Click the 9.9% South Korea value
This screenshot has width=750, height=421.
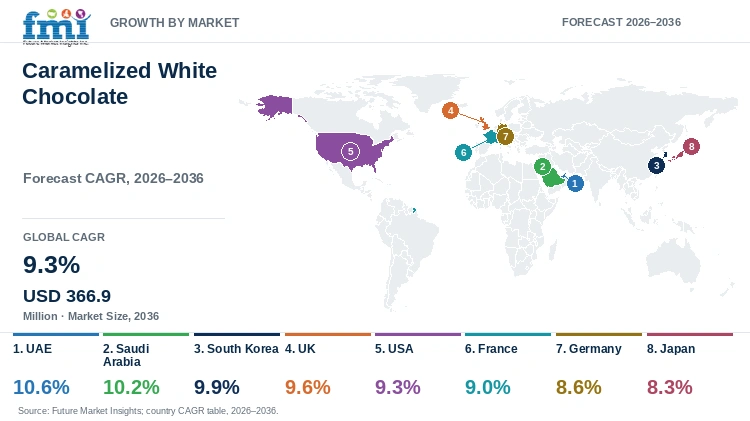click(217, 387)
